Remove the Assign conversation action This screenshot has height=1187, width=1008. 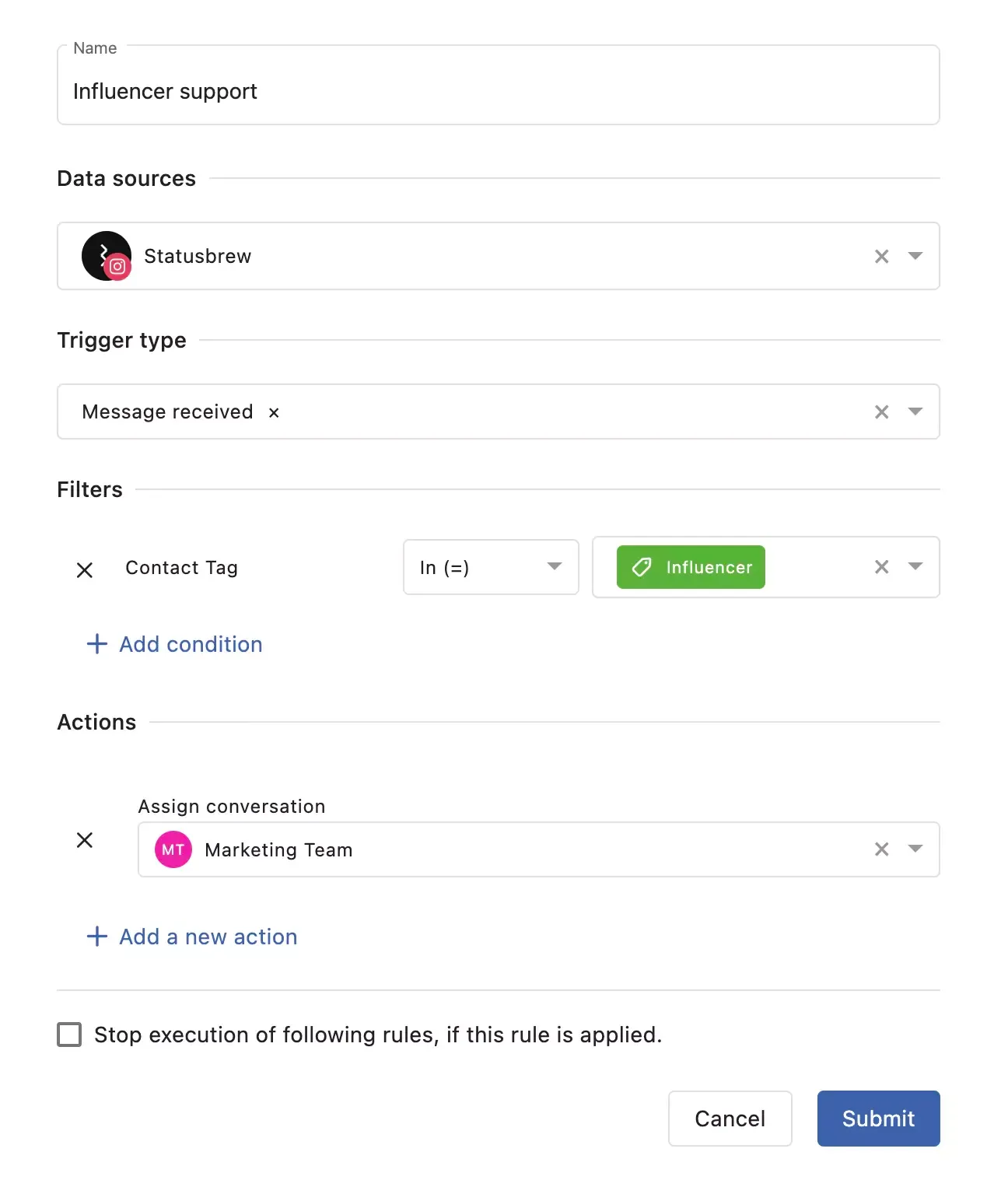(85, 840)
